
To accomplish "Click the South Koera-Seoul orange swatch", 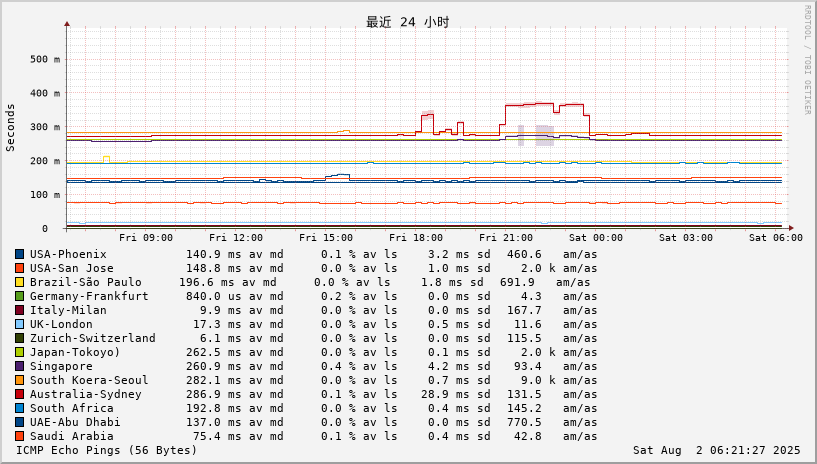I will click(x=19, y=380).
